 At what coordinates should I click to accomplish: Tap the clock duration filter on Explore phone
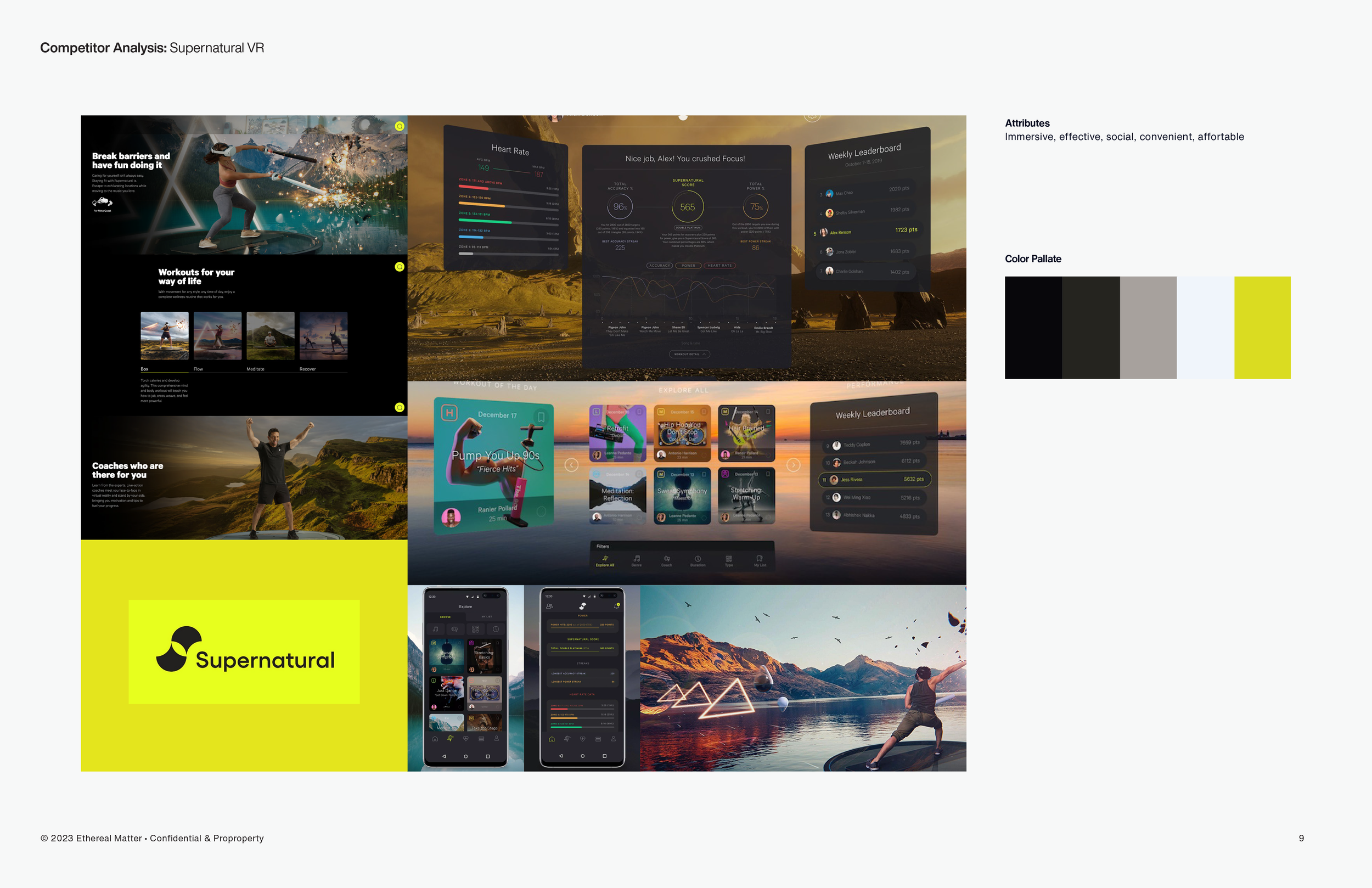pyautogui.click(x=495, y=629)
